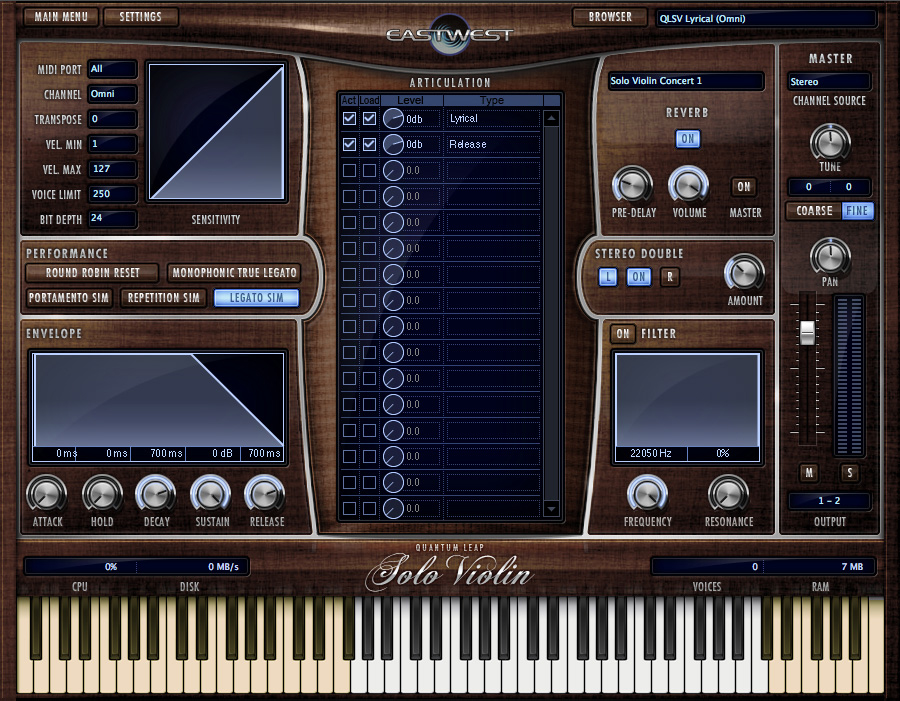900x701 pixels.
Task: Open the Stereo channel source dropdown
Action: 829,82
